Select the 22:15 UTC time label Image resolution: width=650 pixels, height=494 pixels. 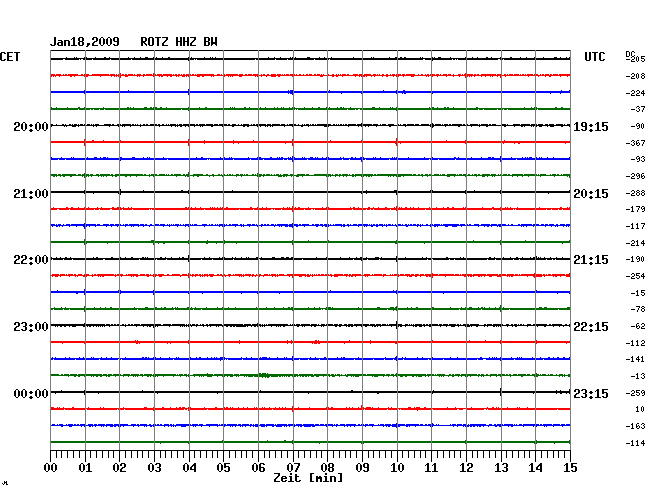[591, 327]
